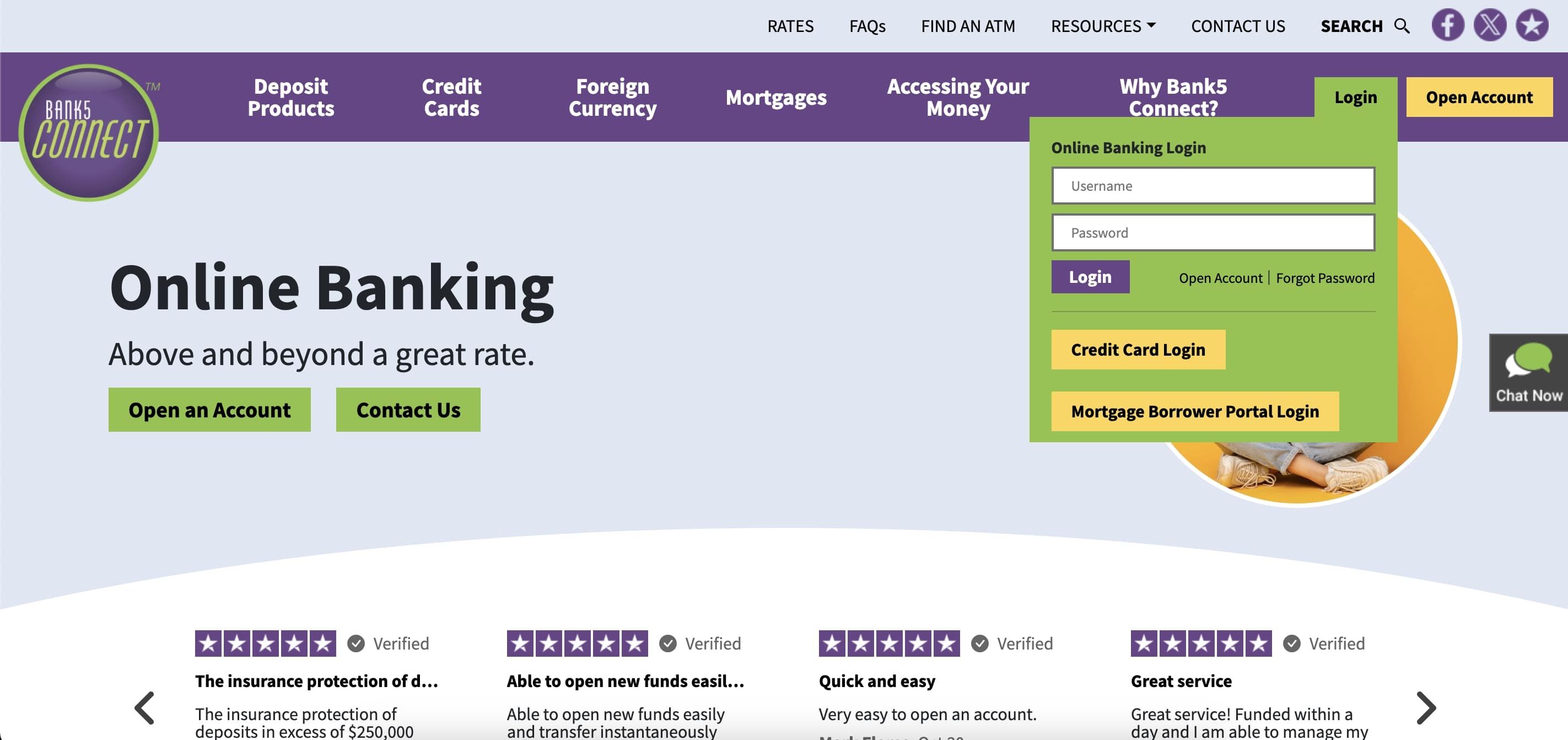This screenshot has width=1568, height=740.
Task: Select the Mortgages navigation tab
Action: tap(776, 96)
